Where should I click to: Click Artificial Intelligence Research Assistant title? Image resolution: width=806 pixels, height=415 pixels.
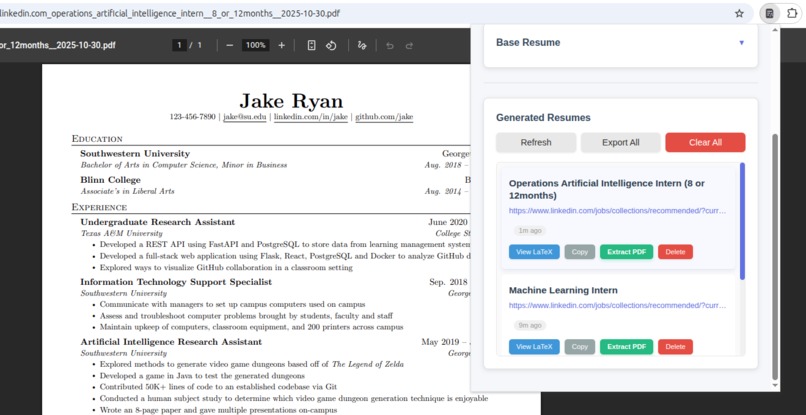(171, 341)
